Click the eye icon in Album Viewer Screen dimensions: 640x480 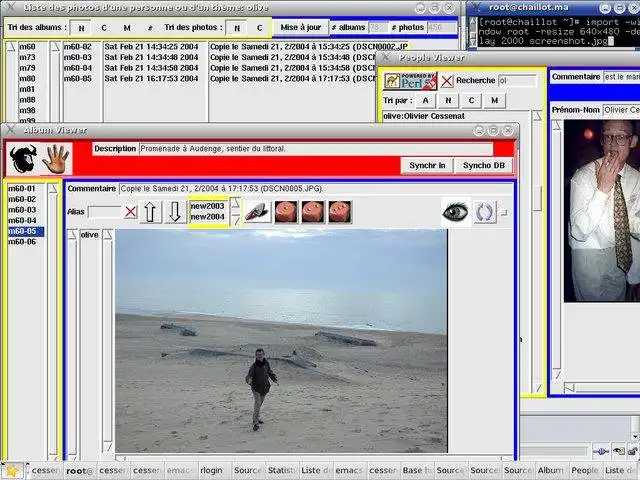[x=456, y=212]
